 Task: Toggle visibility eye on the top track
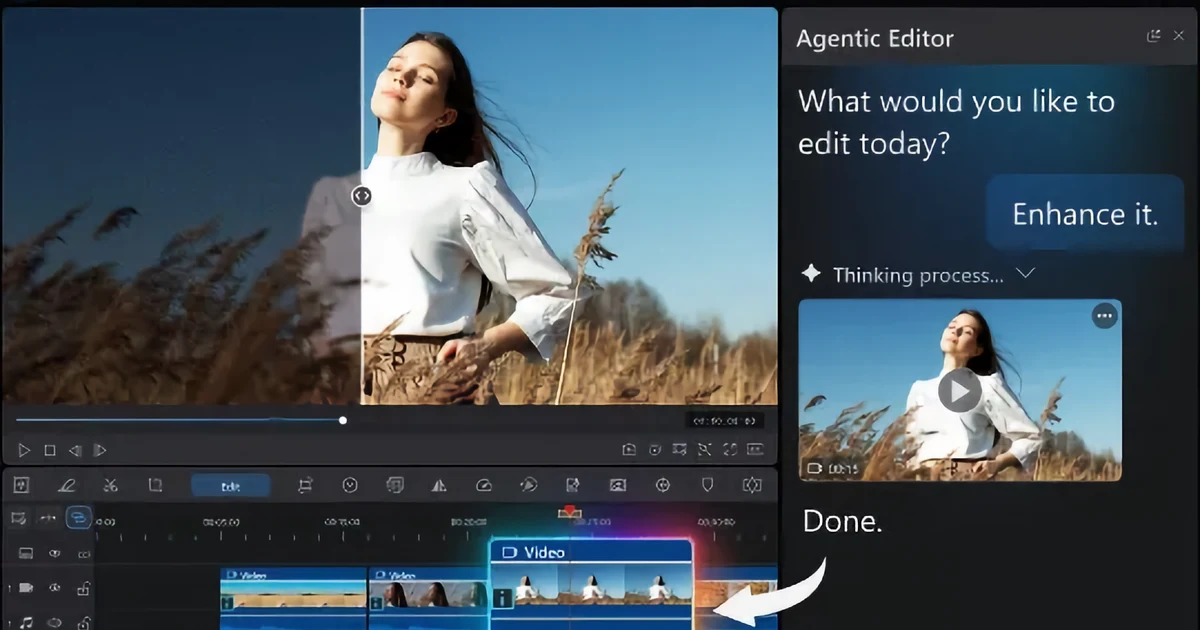tap(55, 553)
